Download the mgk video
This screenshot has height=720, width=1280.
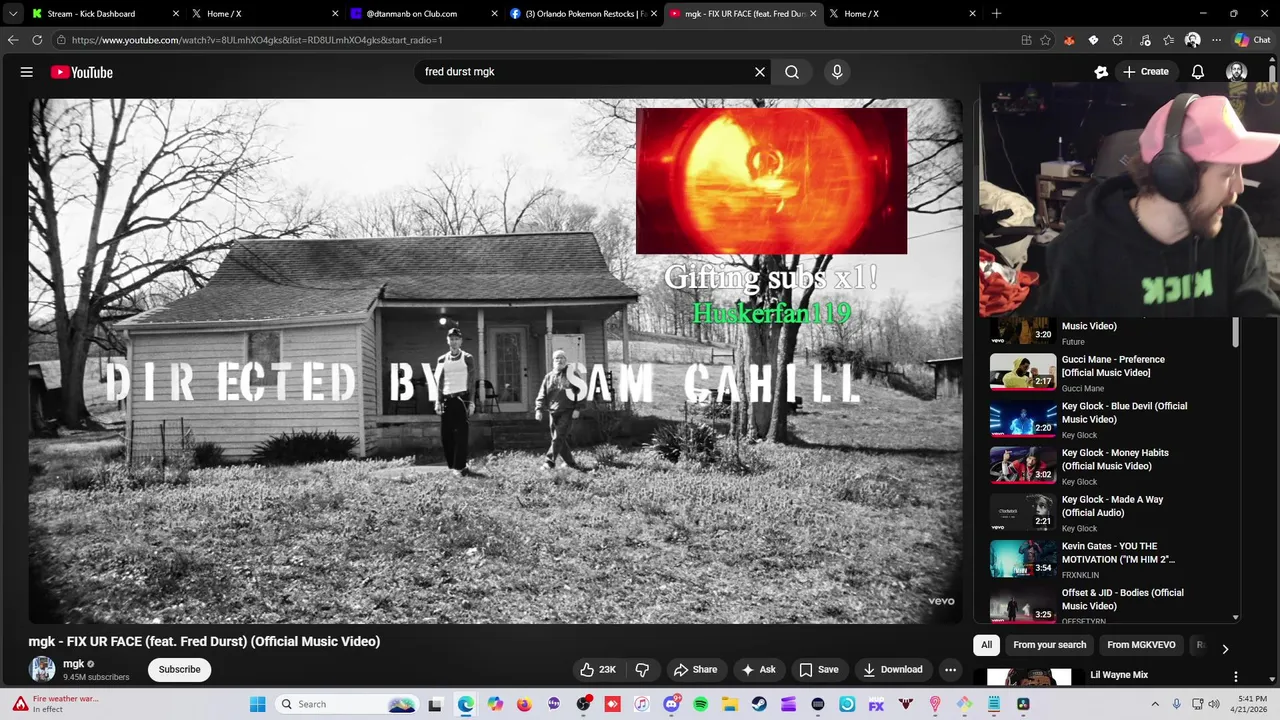[x=893, y=670]
